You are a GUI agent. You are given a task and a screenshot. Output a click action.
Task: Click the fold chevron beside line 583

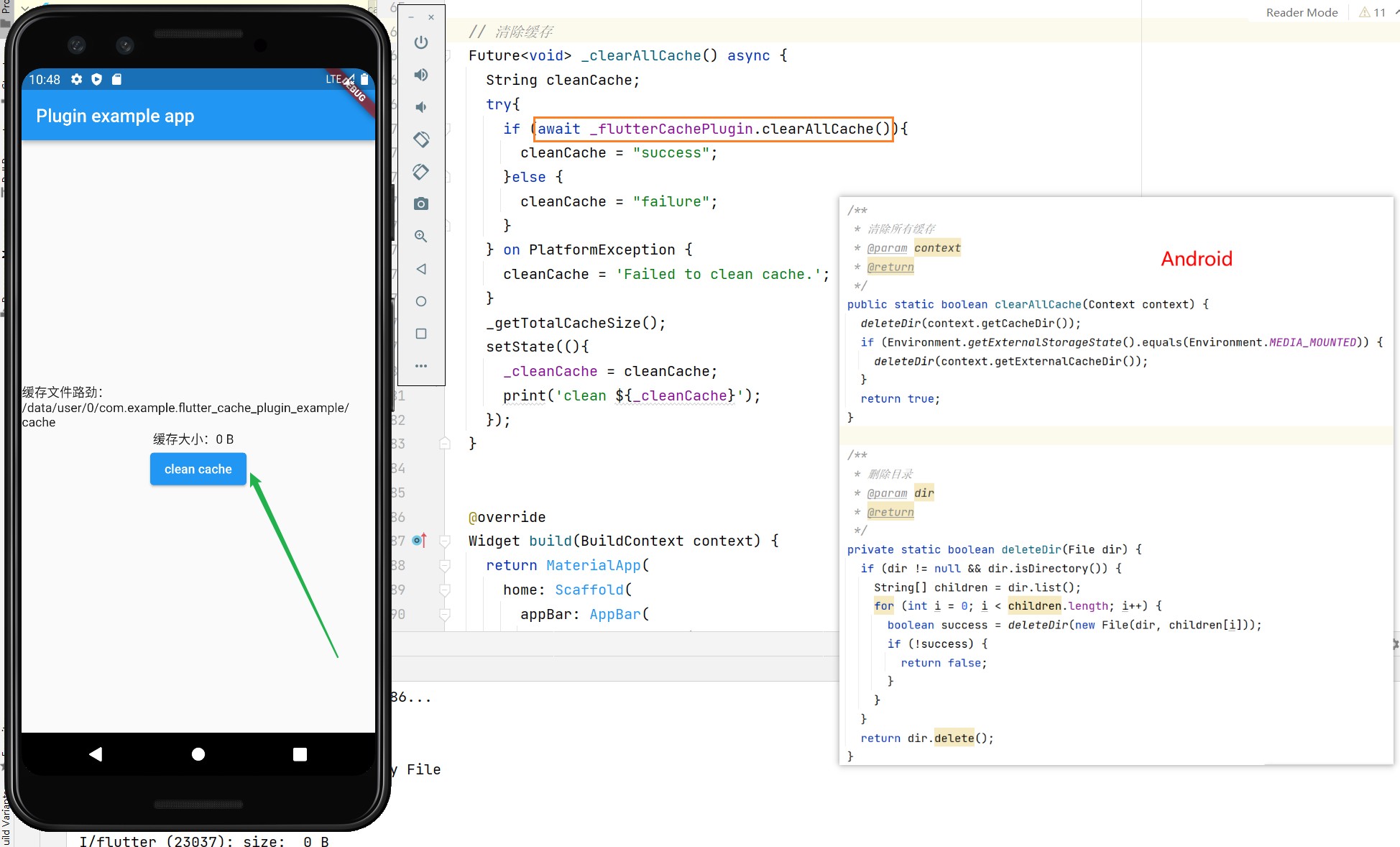pos(443,444)
